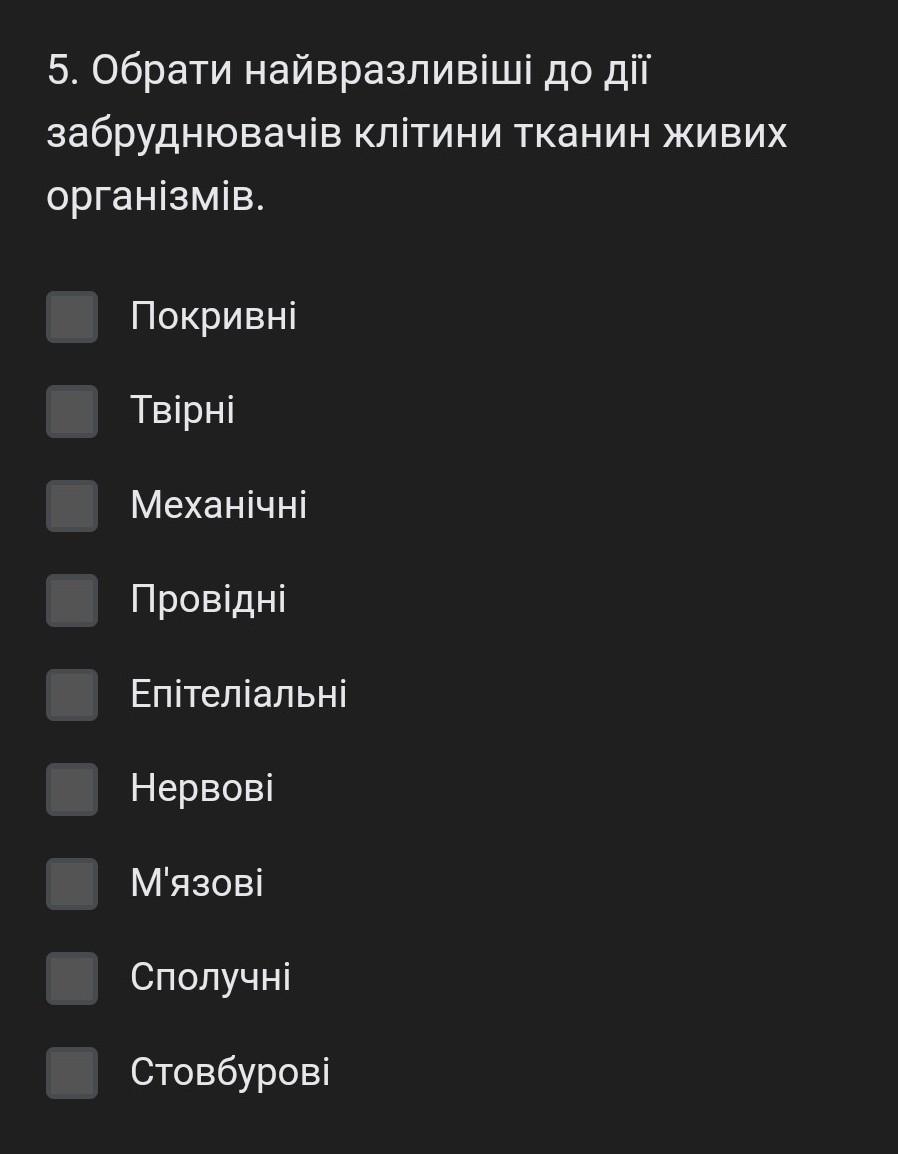Click the Стовбурові option text

(229, 1073)
